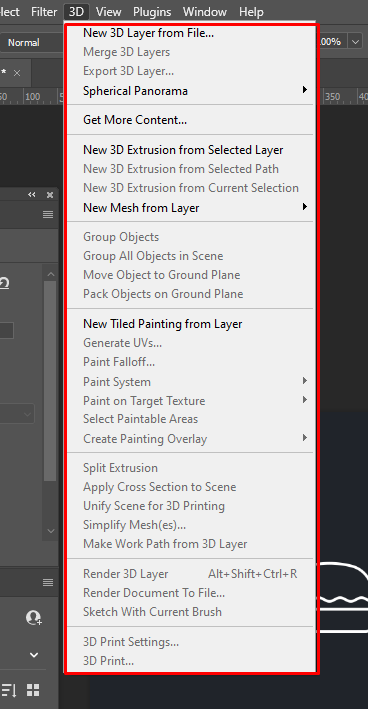
Task: Open the Help menu
Action: [251, 11]
